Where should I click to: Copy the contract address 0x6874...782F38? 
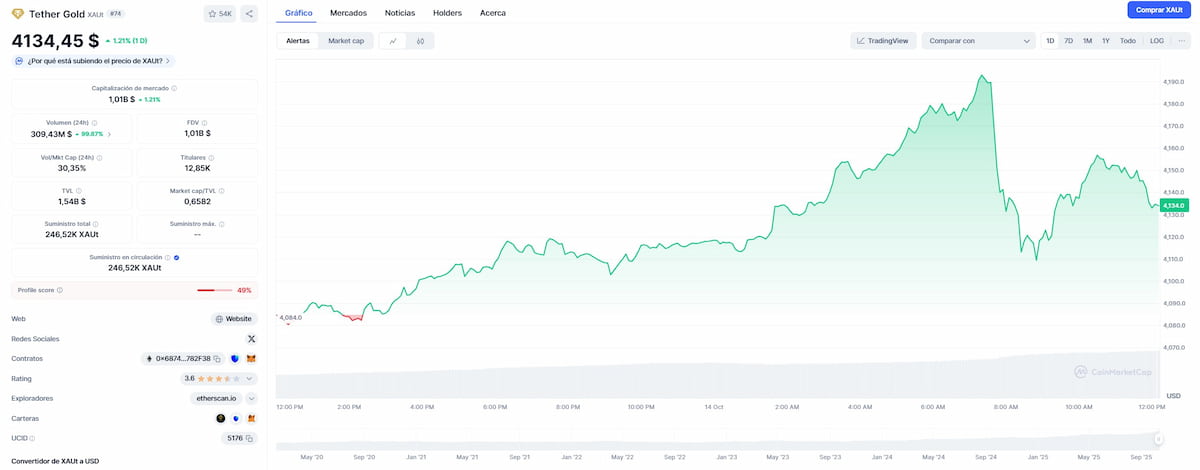coord(218,358)
